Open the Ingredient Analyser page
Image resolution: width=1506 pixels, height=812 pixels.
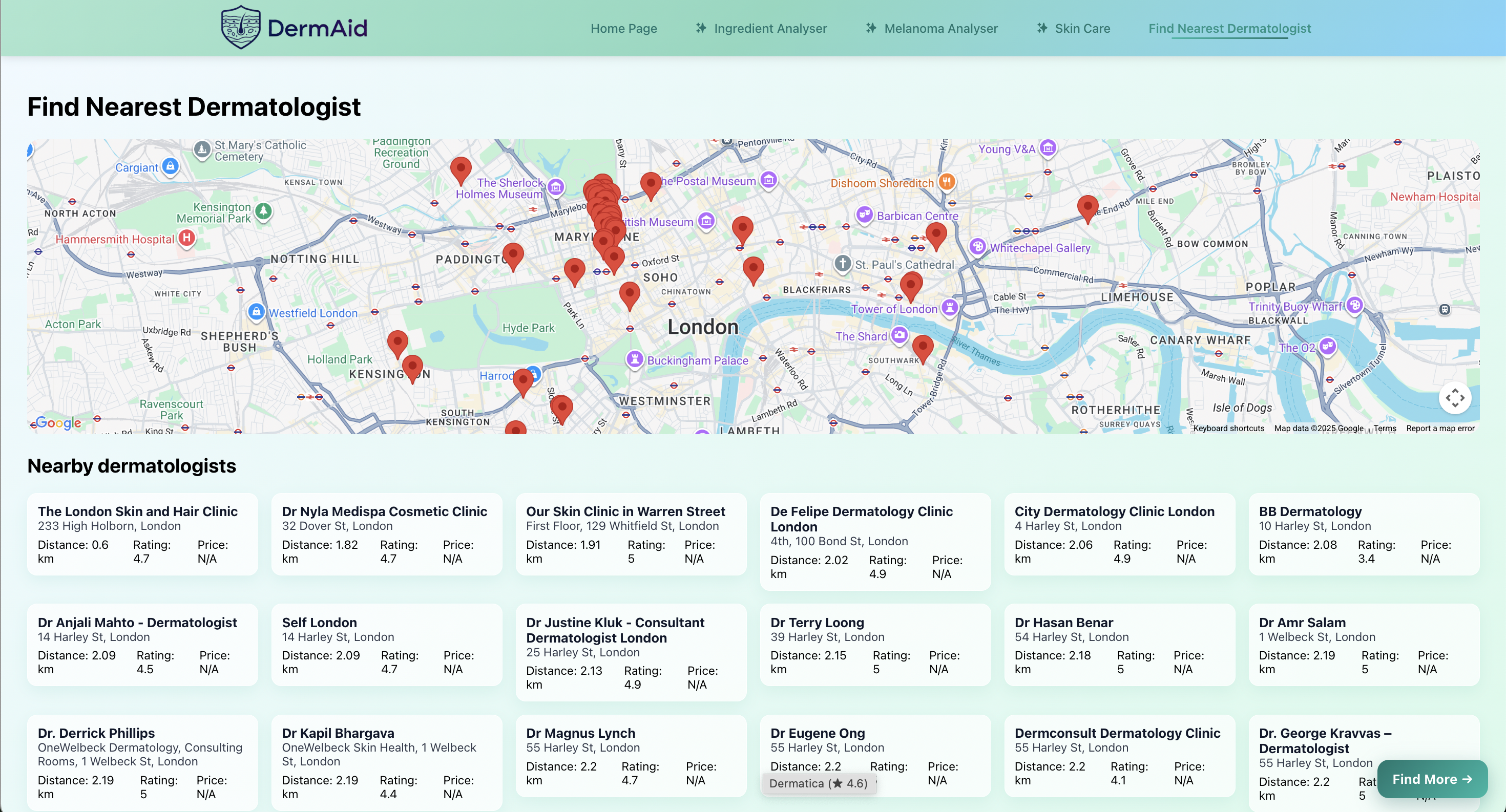769,28
